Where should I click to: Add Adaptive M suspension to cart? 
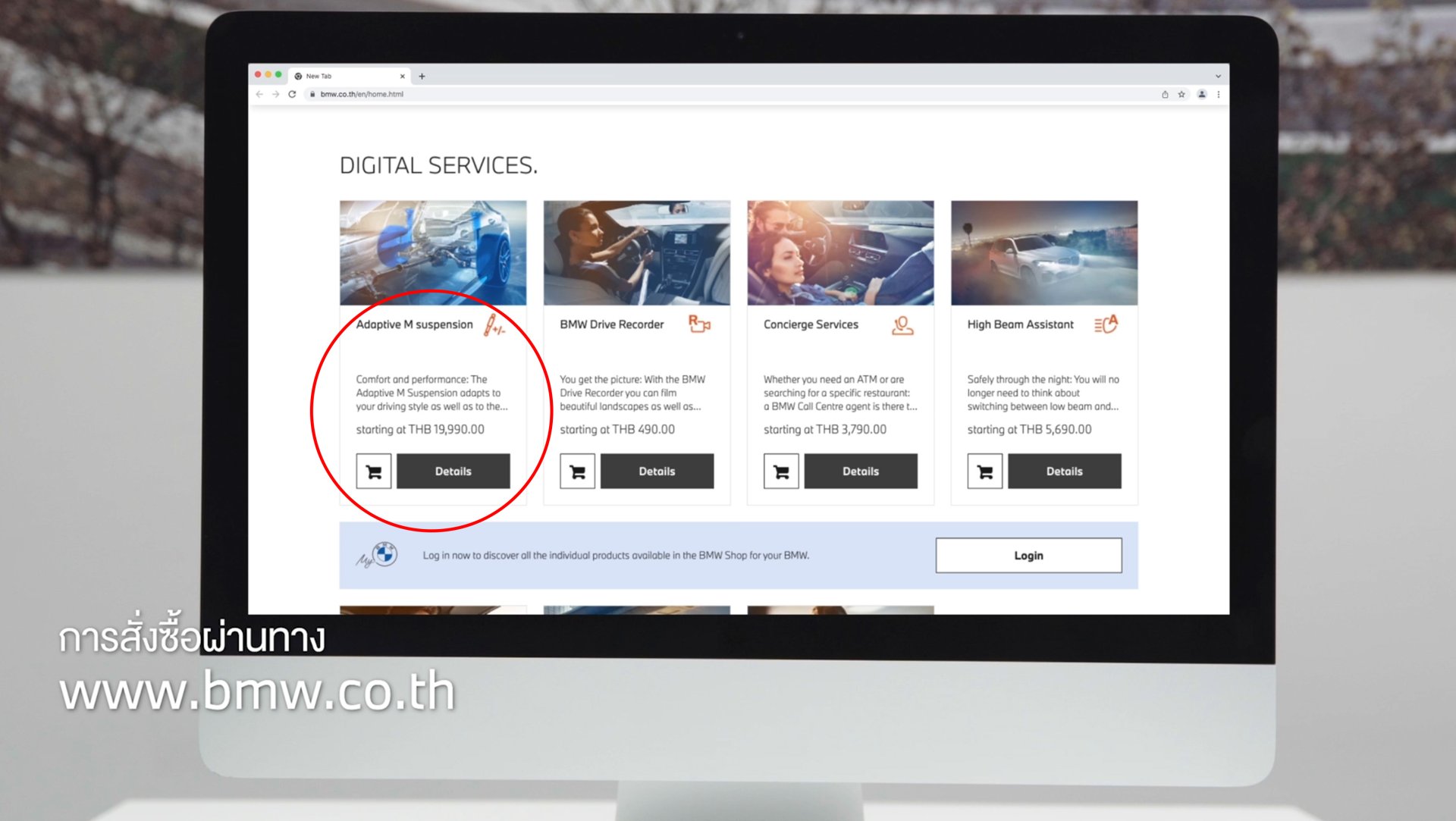tap(374, 472)
